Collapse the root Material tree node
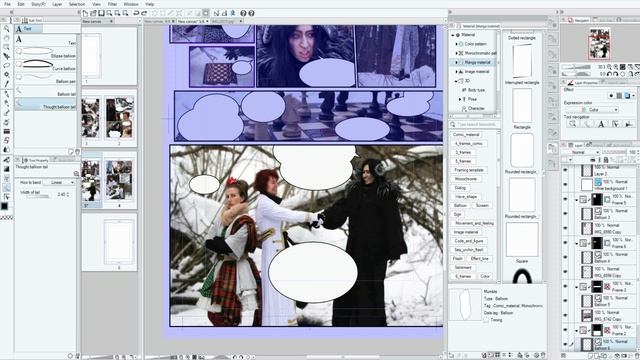The height and width of the screenshot is (360, 640). 453,35
